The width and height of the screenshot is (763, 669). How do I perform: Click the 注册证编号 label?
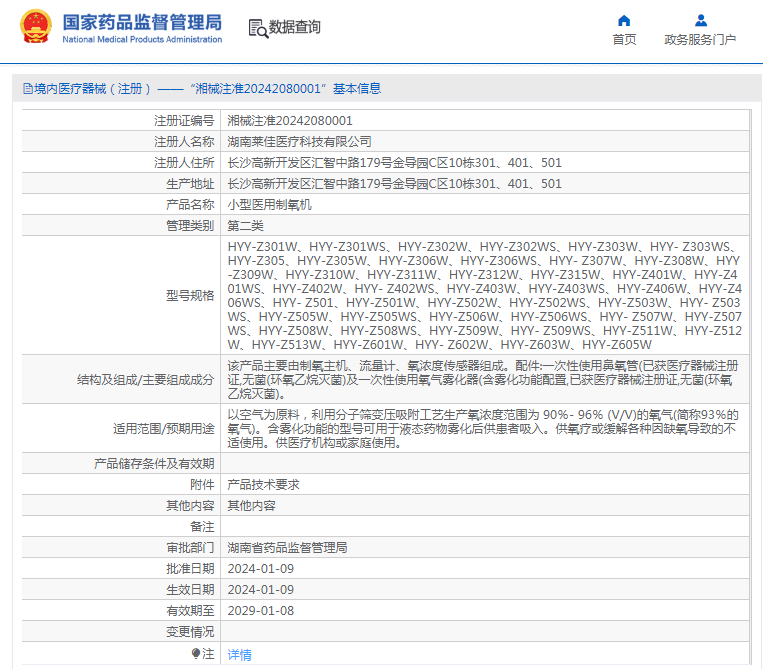point(184,121)
